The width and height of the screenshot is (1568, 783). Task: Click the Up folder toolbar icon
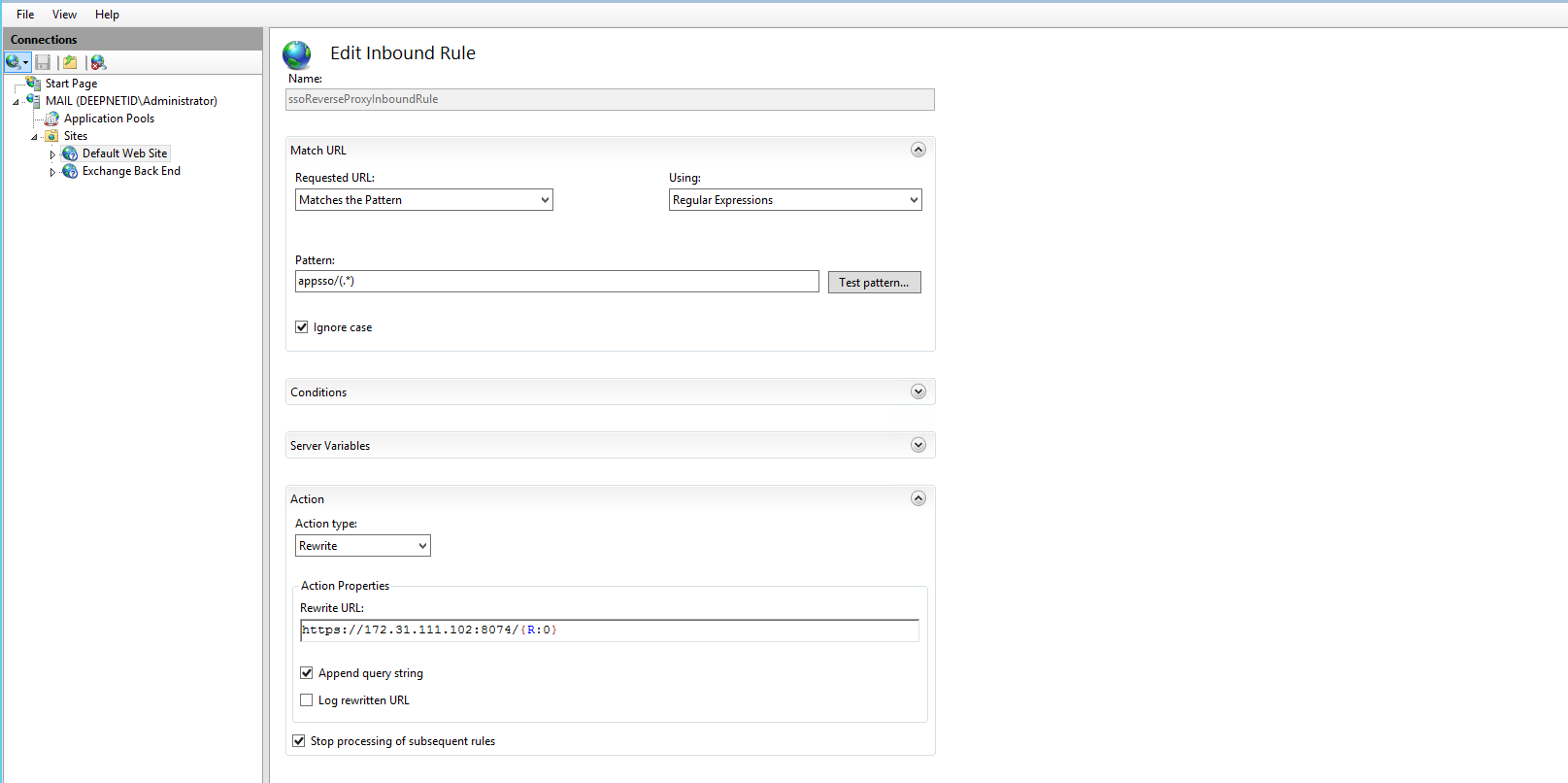pos(70,62)
